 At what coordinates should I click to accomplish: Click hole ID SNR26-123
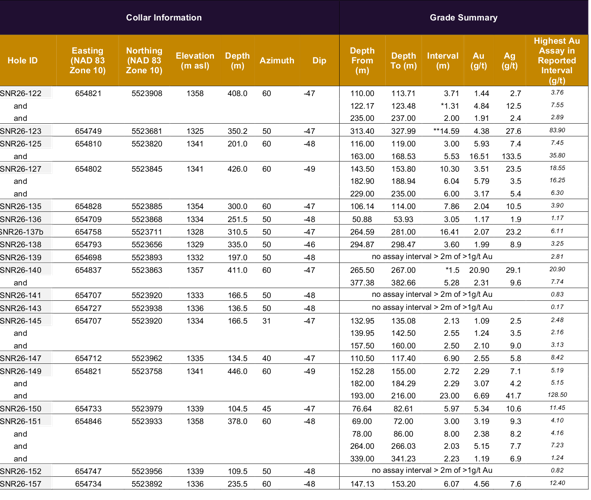click(21, 131)
